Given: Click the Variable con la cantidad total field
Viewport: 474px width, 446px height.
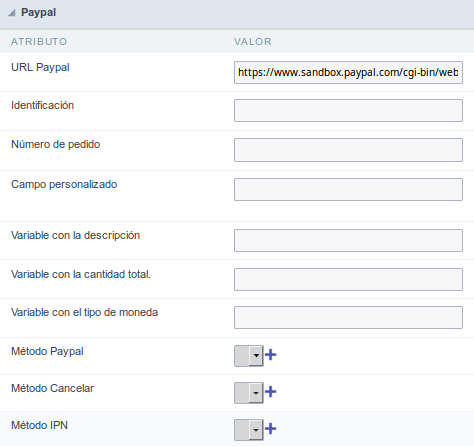Looking at the screenshot, I should coord(348,279).
